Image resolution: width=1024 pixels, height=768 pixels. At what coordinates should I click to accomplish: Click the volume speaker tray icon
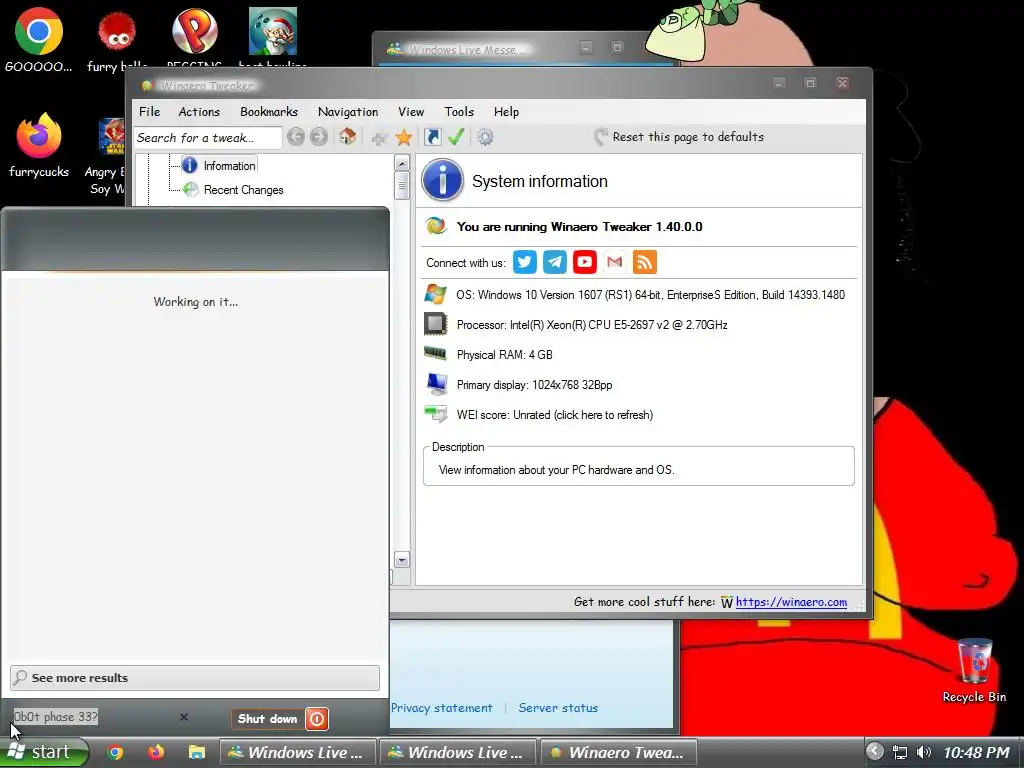923,752
